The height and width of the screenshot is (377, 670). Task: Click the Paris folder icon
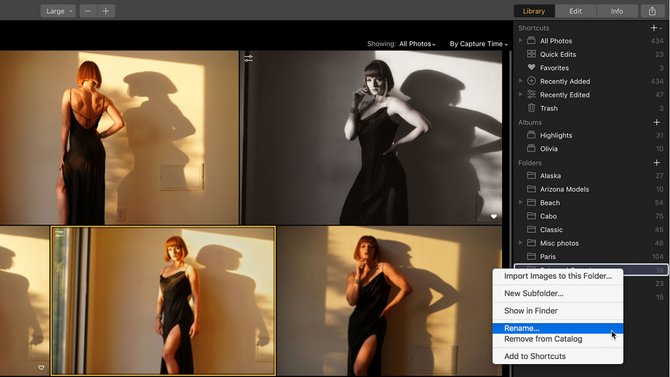[531, 256]
